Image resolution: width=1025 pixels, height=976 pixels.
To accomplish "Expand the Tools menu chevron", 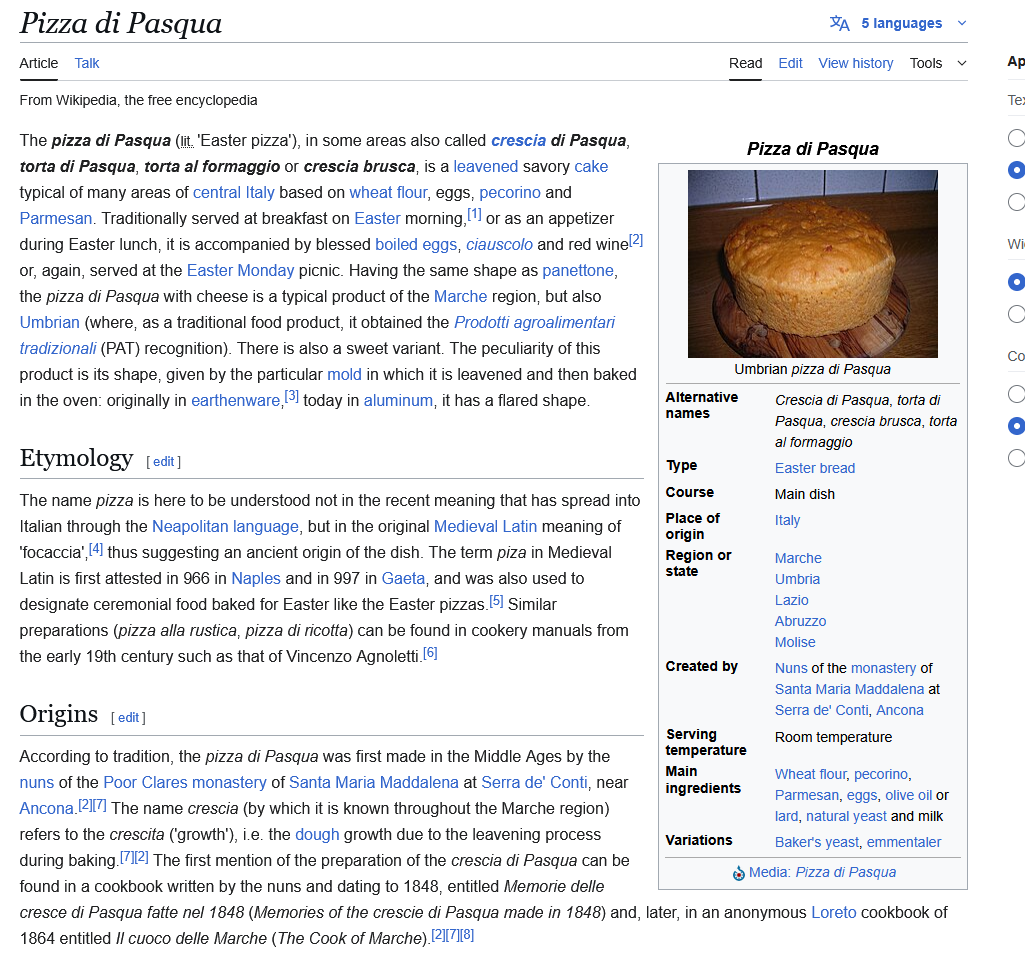I will coord(962,63).
